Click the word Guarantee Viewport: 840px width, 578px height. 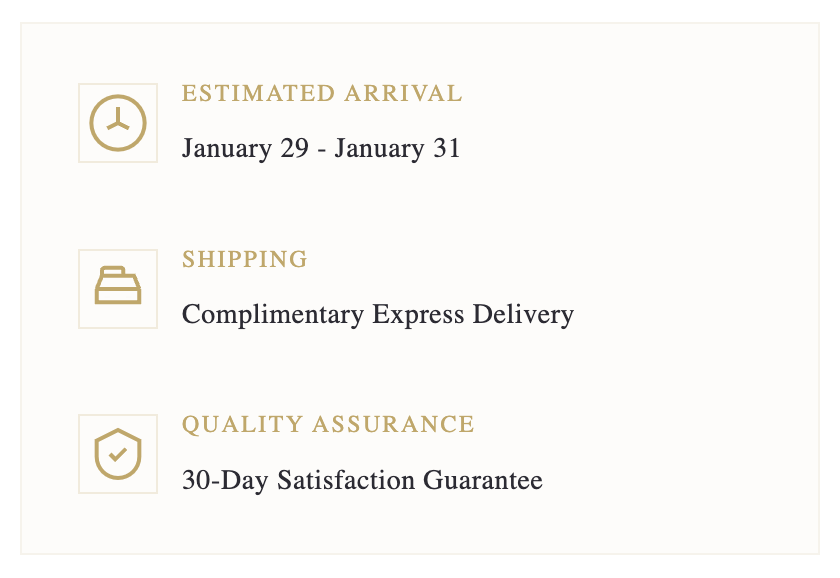(x=483, y=481)
